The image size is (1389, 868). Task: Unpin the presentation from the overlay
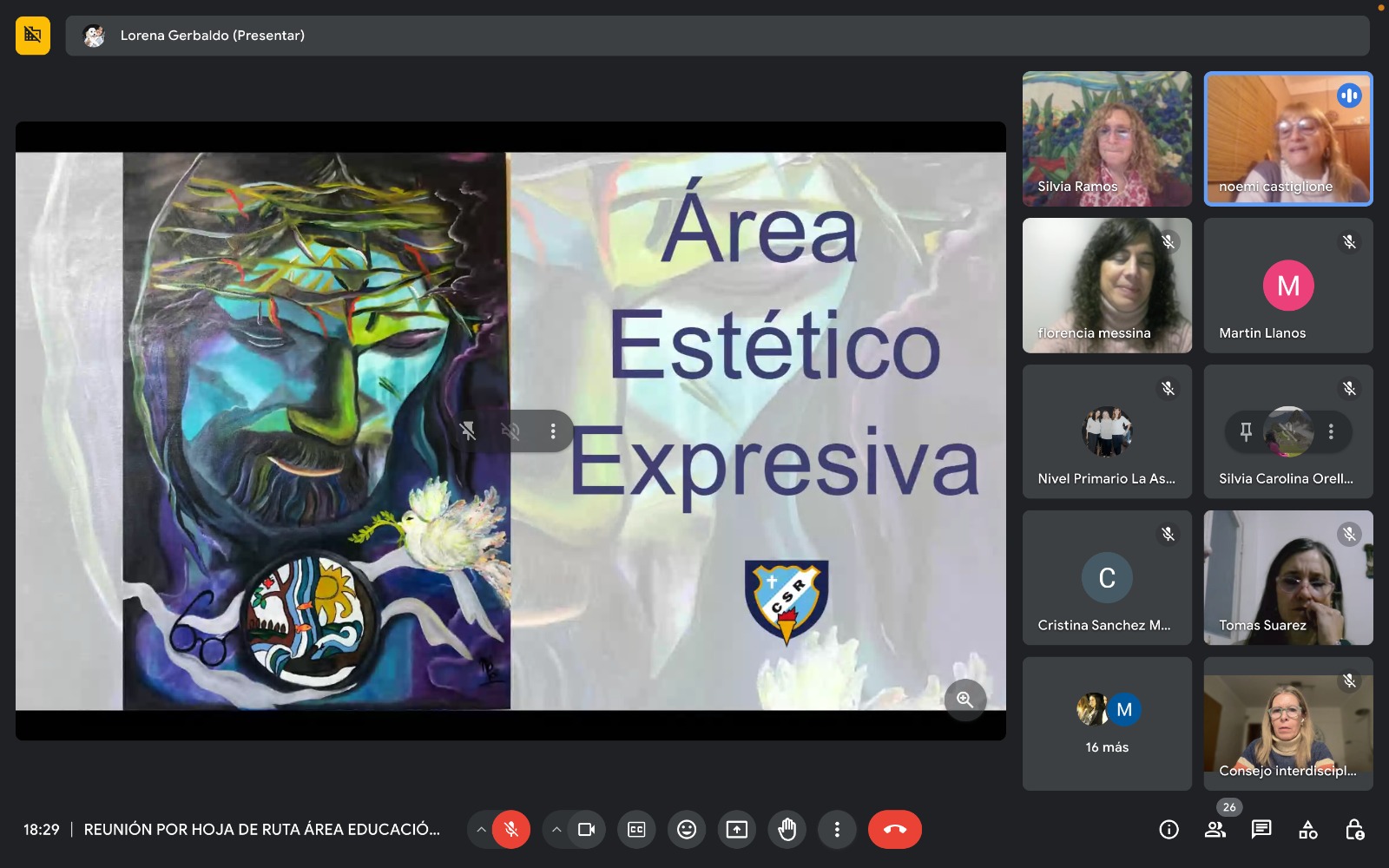click(x=468, y=431)
